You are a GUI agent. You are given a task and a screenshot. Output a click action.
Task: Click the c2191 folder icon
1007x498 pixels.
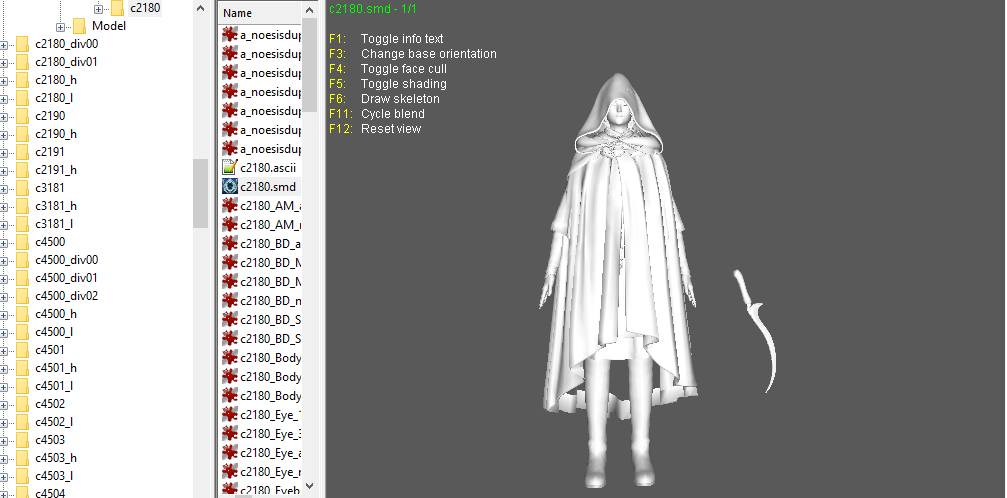(x=22, y=152)
